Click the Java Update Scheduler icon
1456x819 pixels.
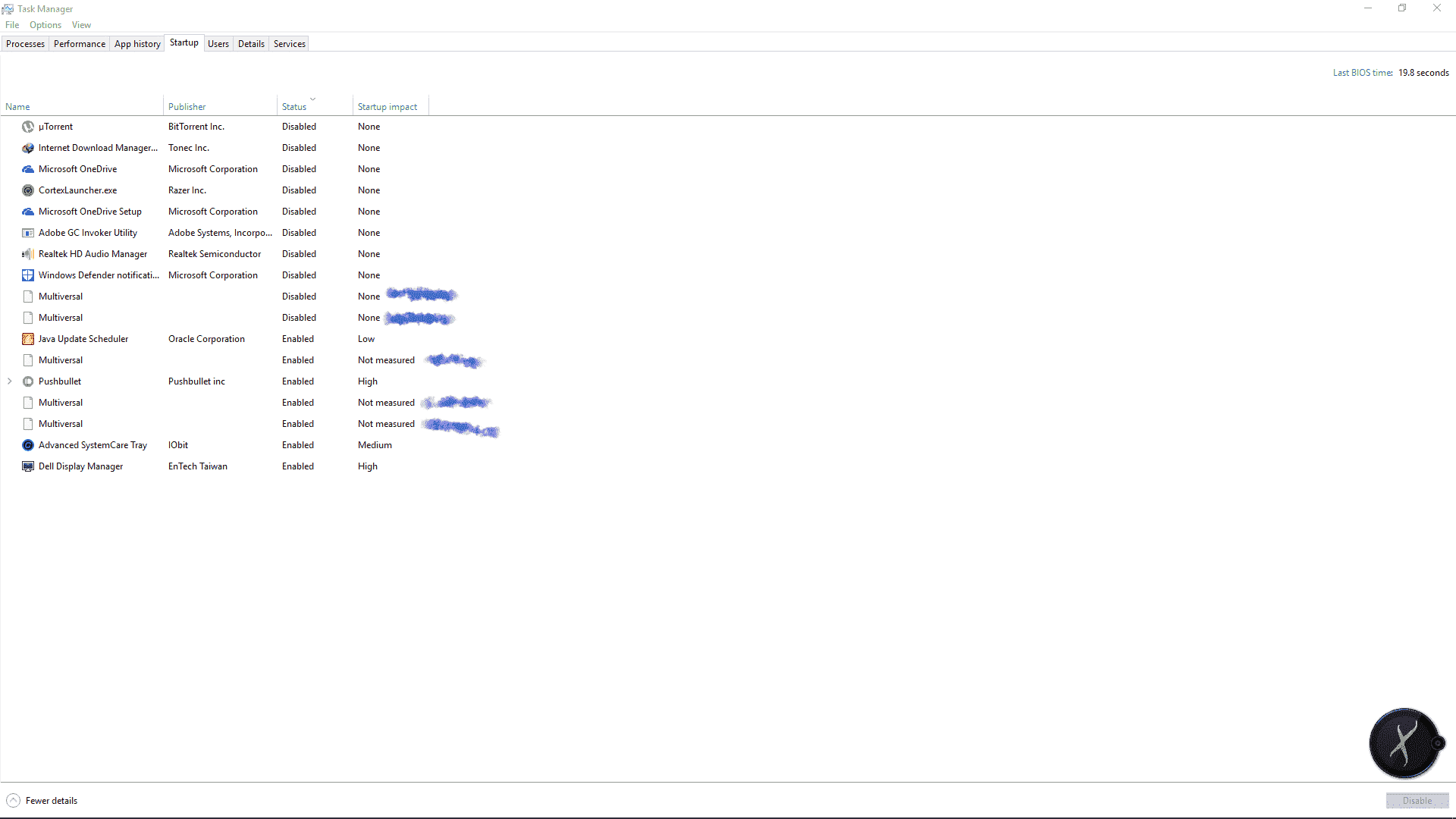pos(28,339)
